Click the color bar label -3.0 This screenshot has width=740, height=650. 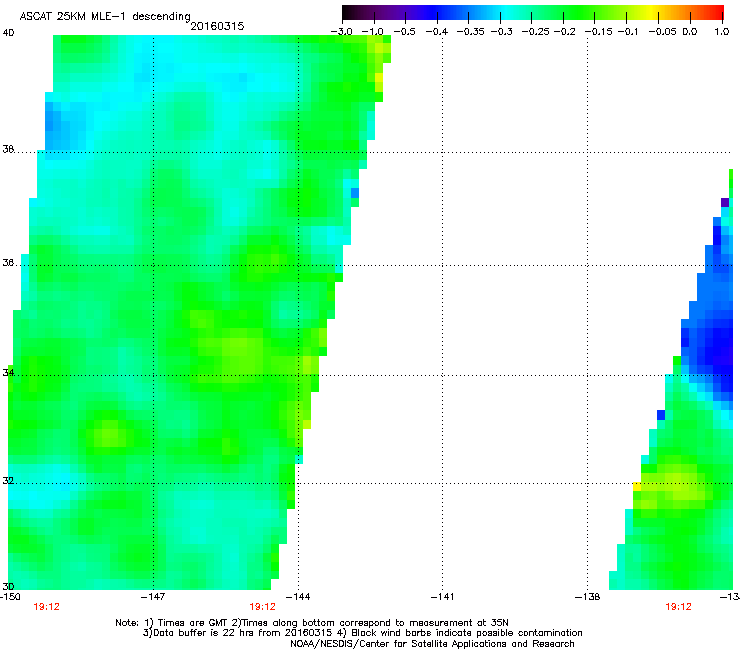click(341, 32)
